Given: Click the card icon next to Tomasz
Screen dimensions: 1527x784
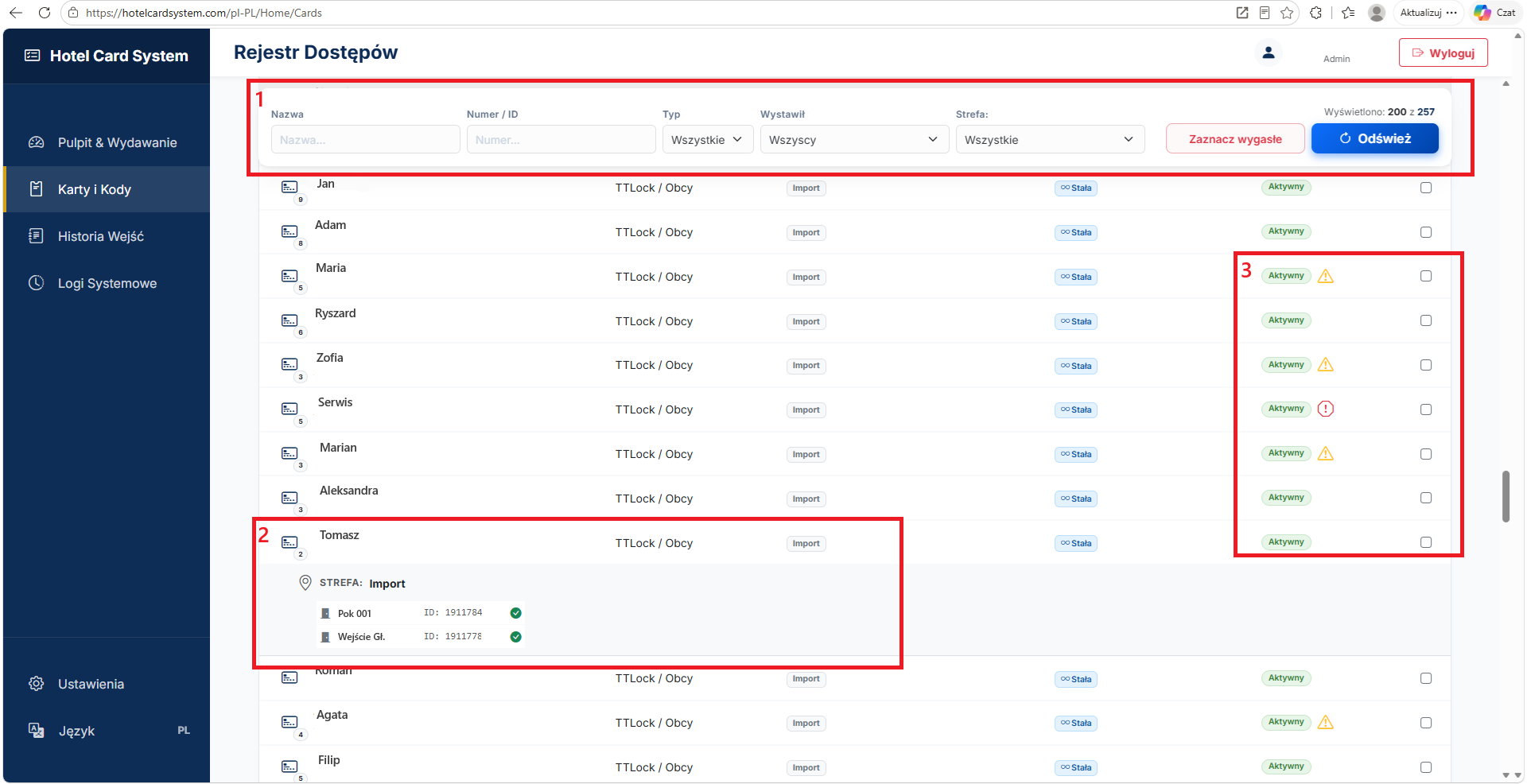Looking at the screenshot, I should (289, 542).
